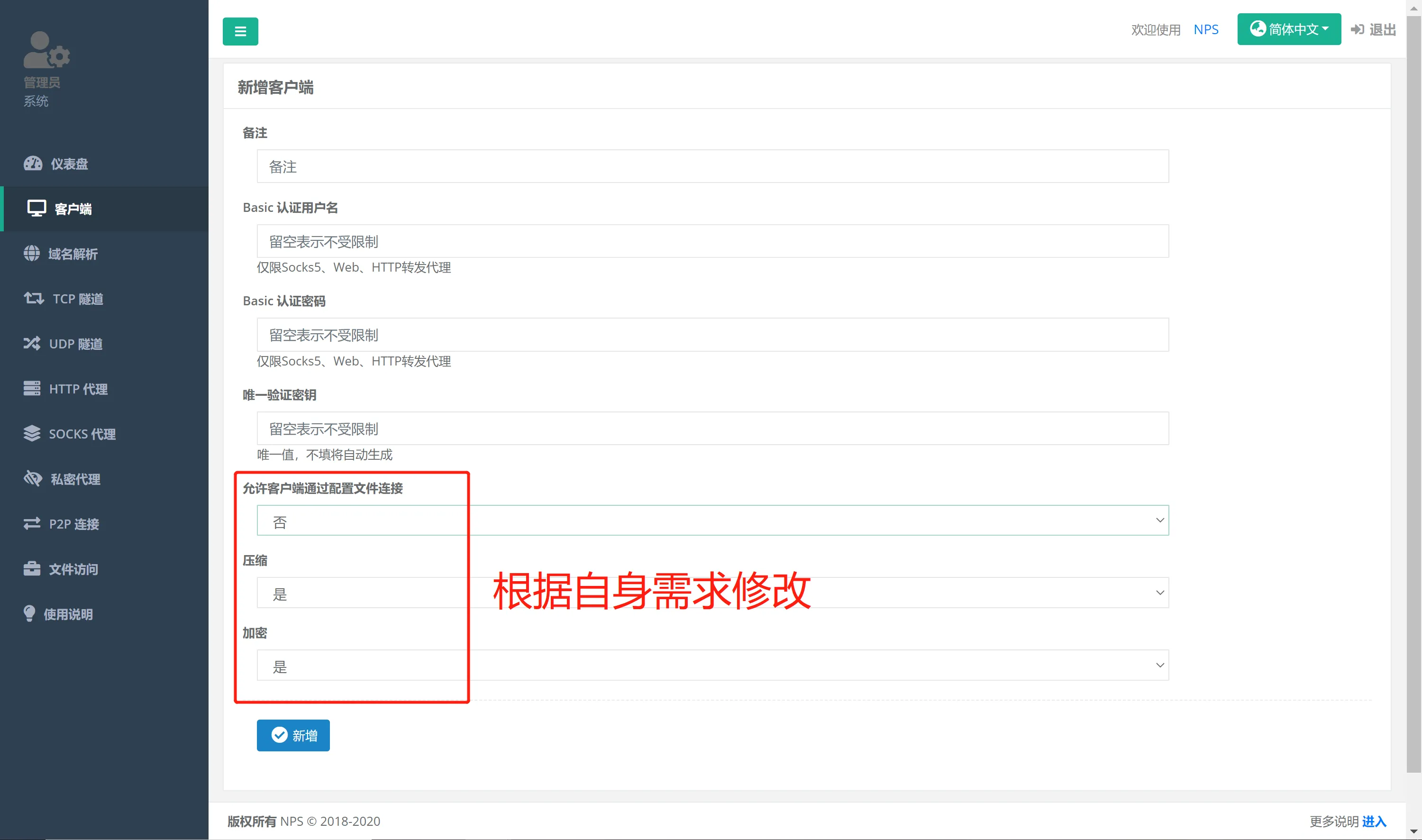Click the monitor icon for 客户端

[37, 208]
